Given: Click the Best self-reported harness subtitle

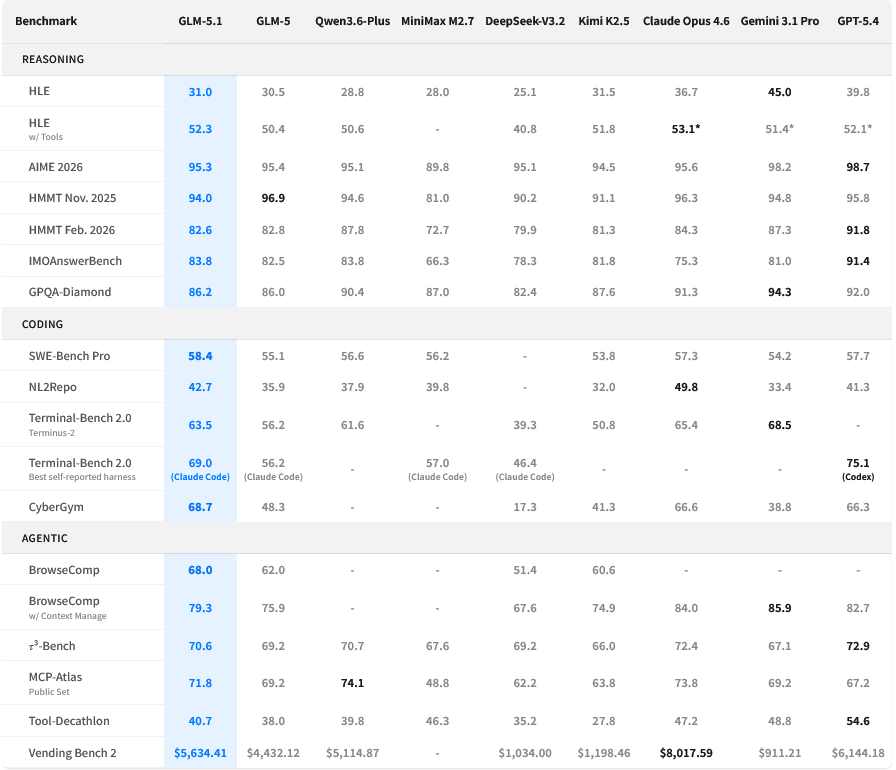Looking at the screenshot, I should 82,477.
